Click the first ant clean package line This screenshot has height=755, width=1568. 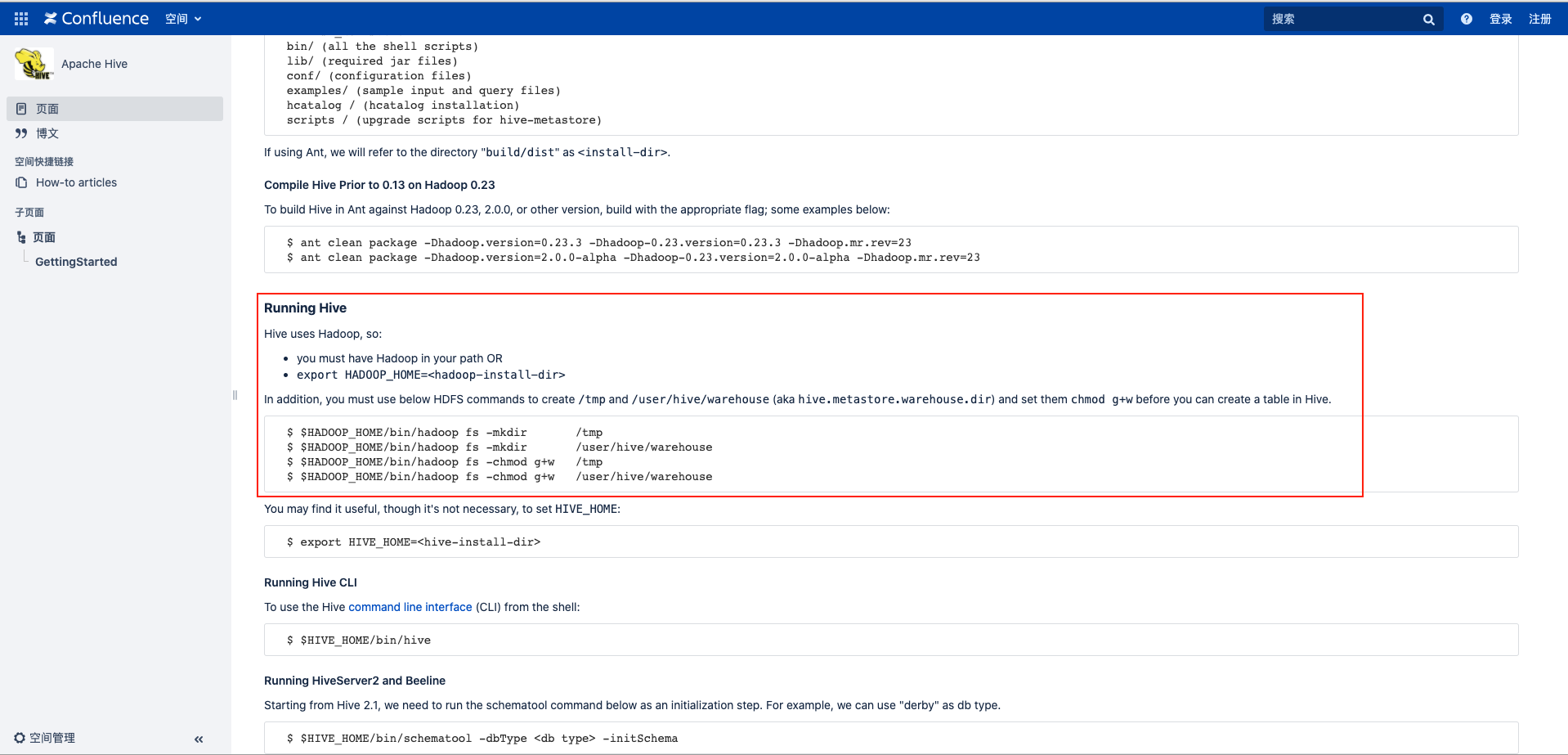click(599, 243)
